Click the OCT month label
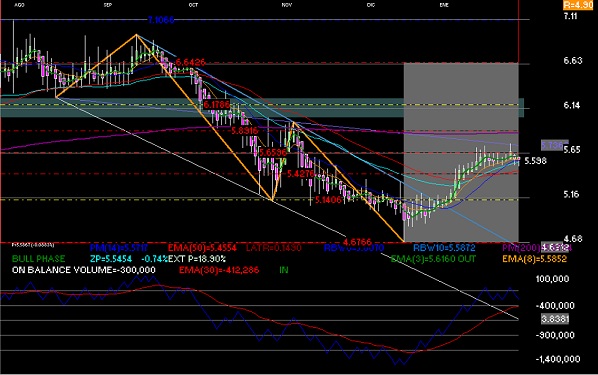 (x=193, y=5)
